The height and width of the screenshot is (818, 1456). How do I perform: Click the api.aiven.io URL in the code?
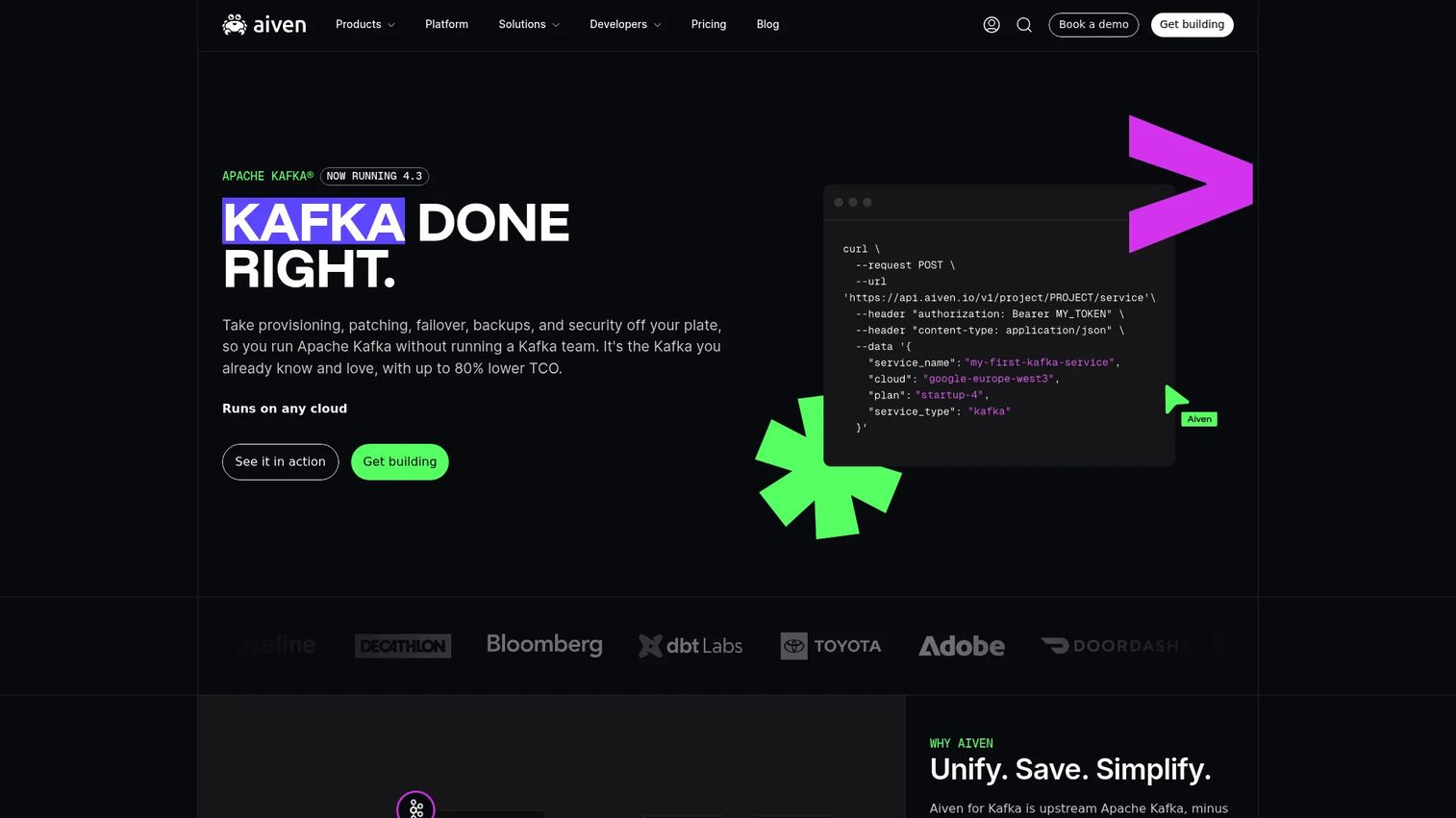tap(999, 298)
